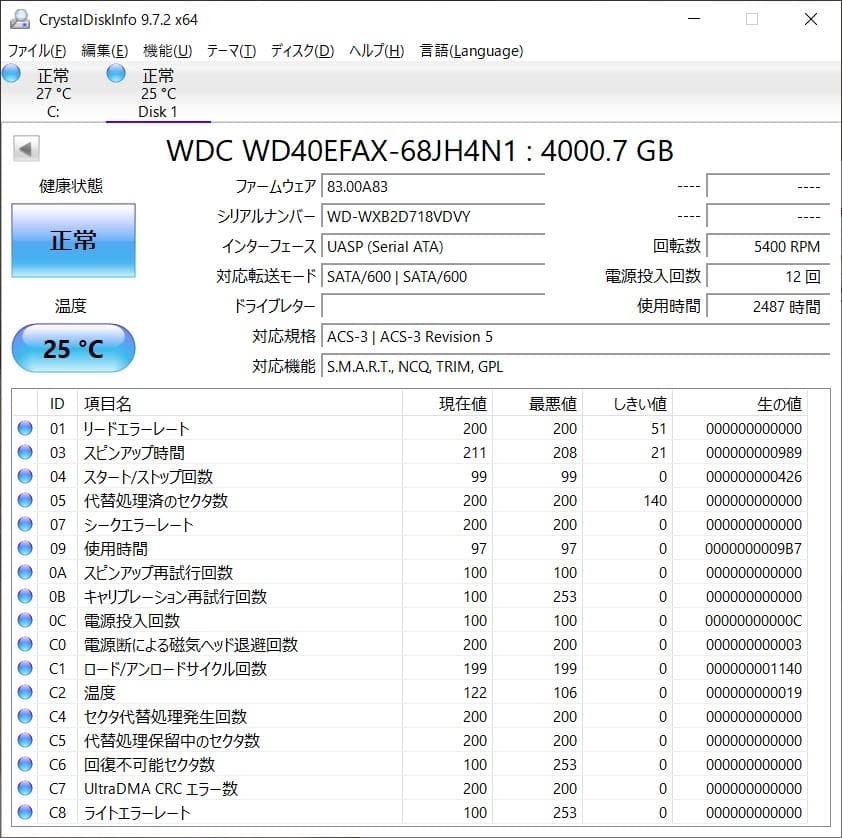Image resolution: width=842 pixels, height=838 pixels.
Task: Select the status icon for 代替処理済のセクタ数
Action: tap(24, 501)
